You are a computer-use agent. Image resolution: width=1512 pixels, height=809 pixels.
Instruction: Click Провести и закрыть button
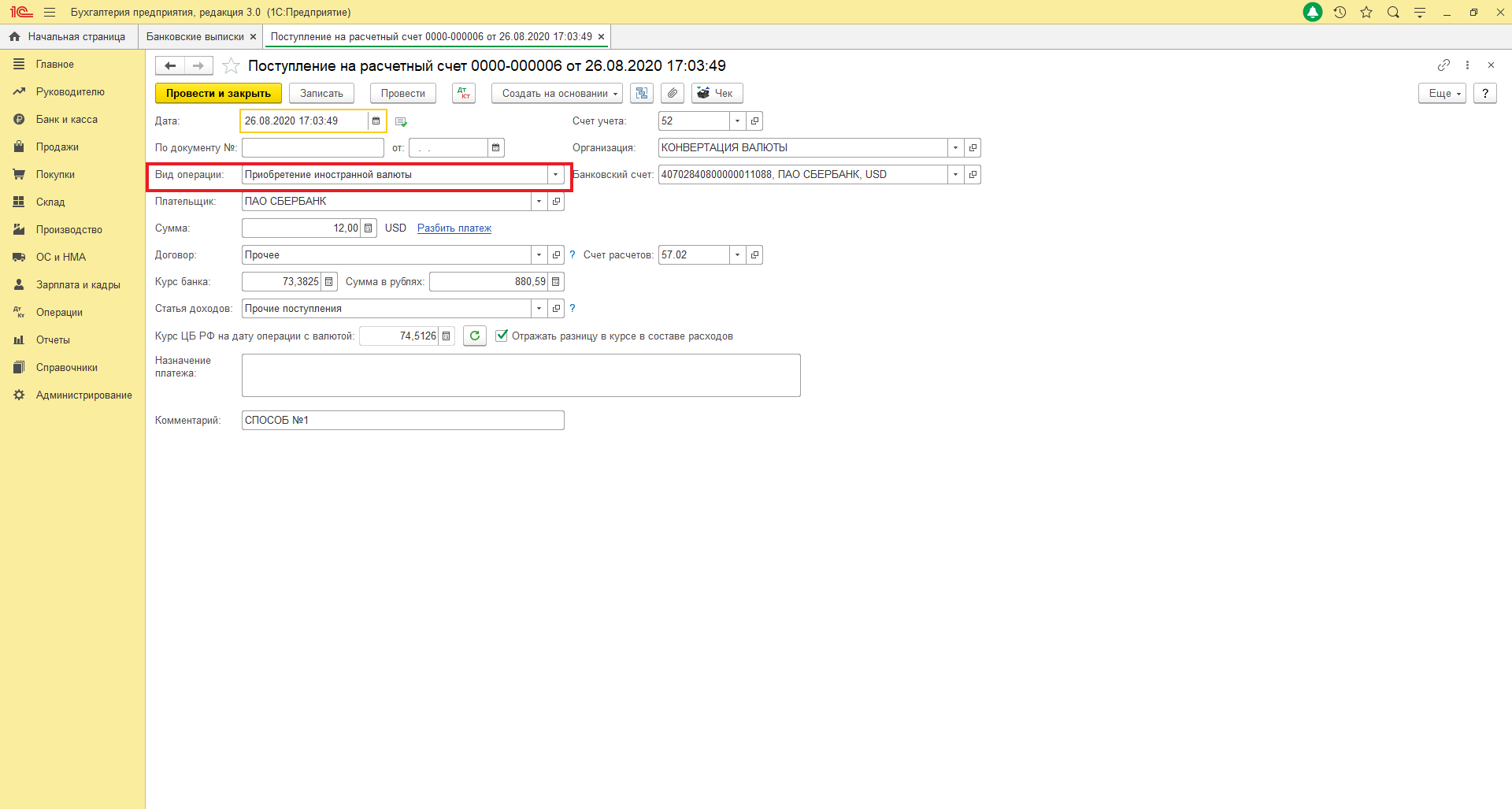coord(218,93)
